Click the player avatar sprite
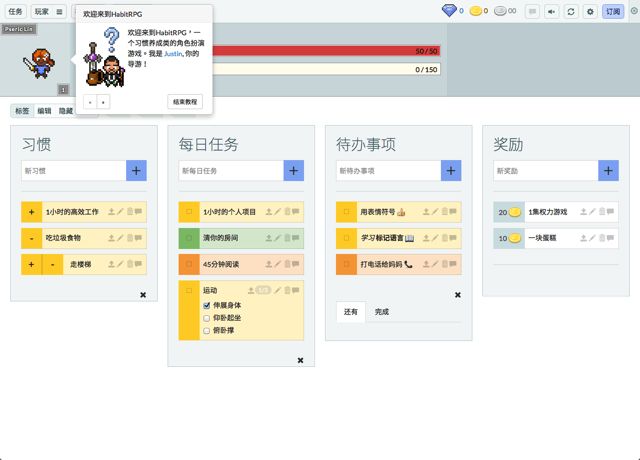This screenshot has width=640, height=460. (39, 63)
